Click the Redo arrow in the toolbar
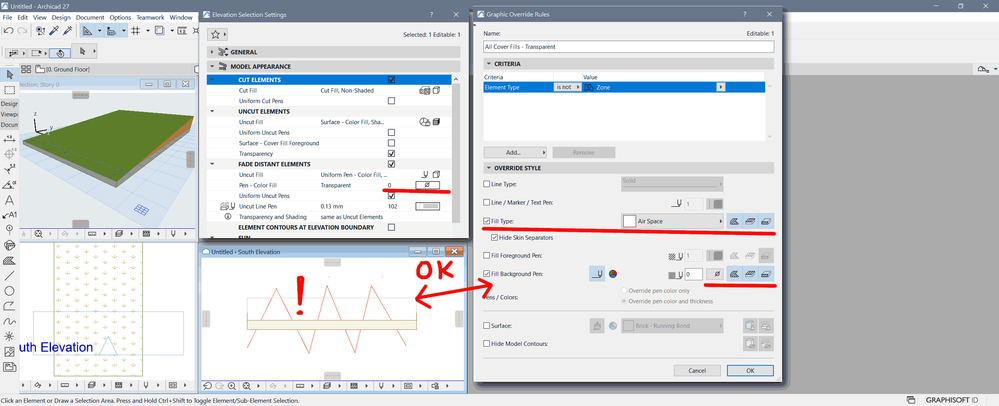 click(x=20, y=30)
